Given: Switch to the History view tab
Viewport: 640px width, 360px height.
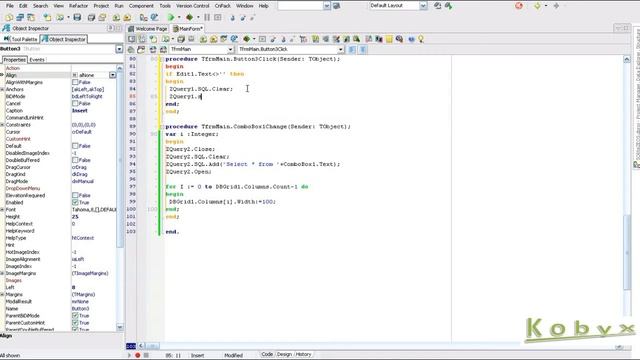Looking at the screenshot, I should pos(303,354).
